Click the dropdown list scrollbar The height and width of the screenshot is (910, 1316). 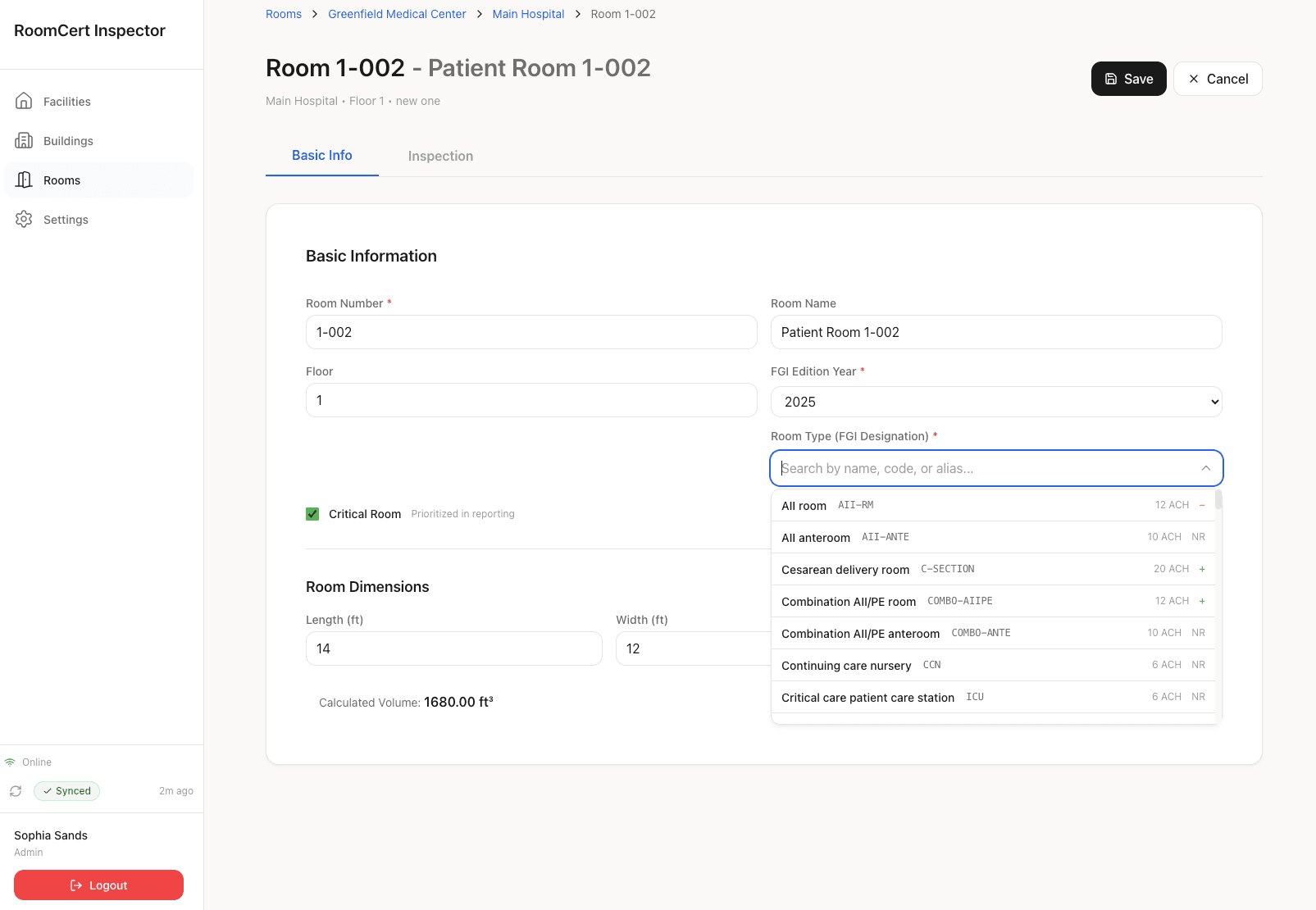pyautogui.click(x=1218, y=500)
